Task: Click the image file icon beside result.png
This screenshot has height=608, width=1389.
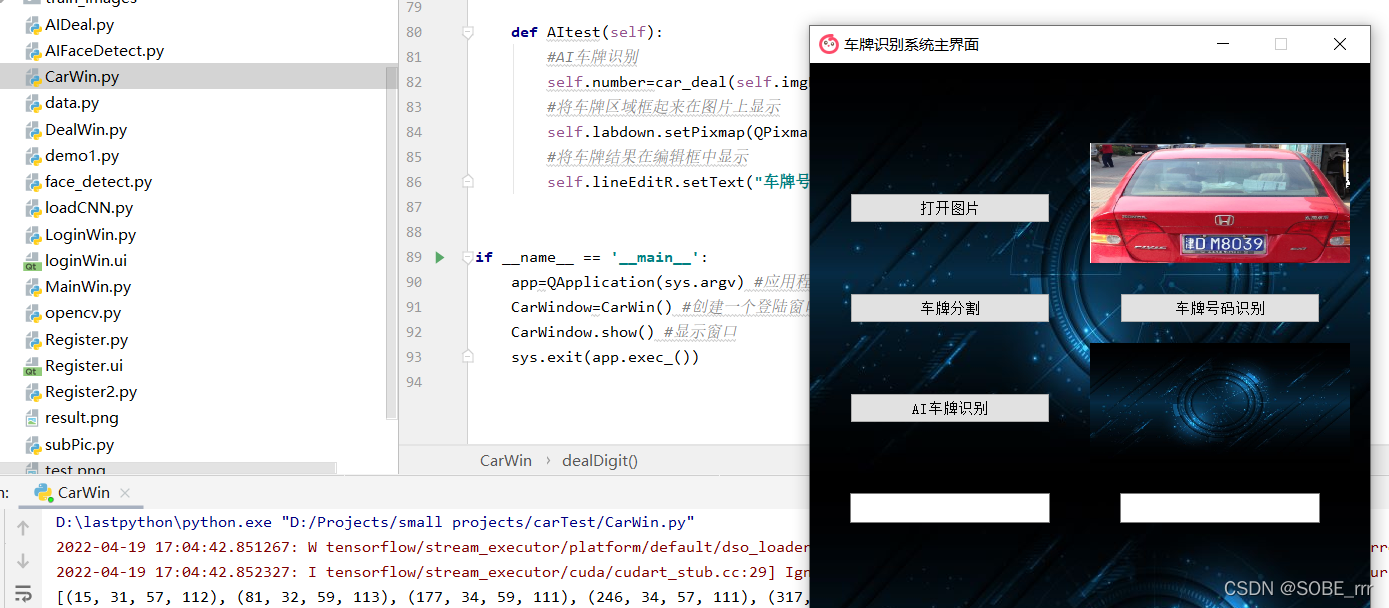Action: pos(32,418)
